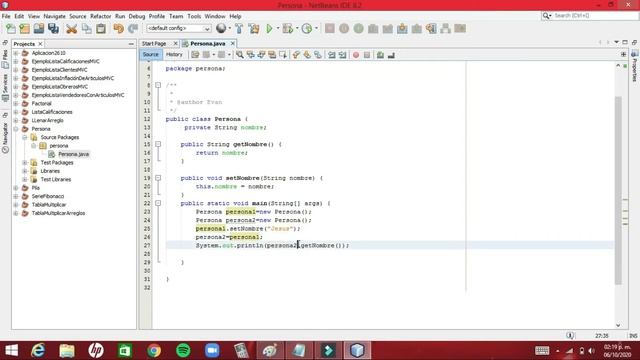Click the Profile Project clock icon
Screen dimensions: 640x360
click(x=307, y=29)
